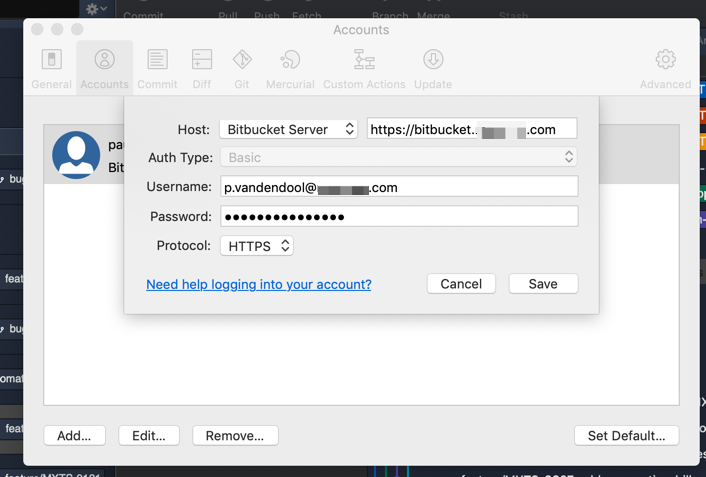This screenshot has height=477, width=706.
Task: Open the Host type dropdown
Action: click(289, 129)
